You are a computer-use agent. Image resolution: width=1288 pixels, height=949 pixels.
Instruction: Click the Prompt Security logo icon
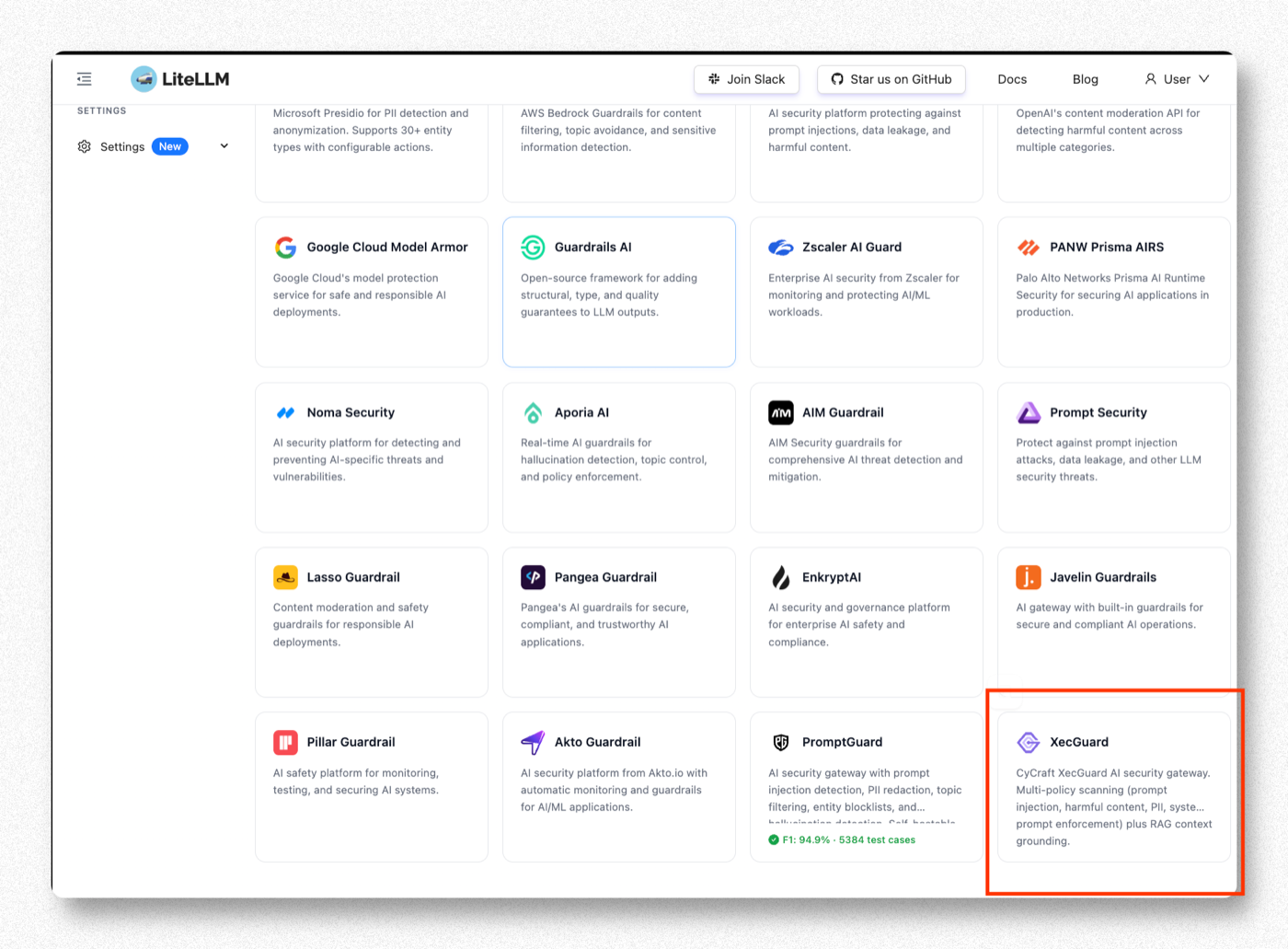[x=1029, y=412]
